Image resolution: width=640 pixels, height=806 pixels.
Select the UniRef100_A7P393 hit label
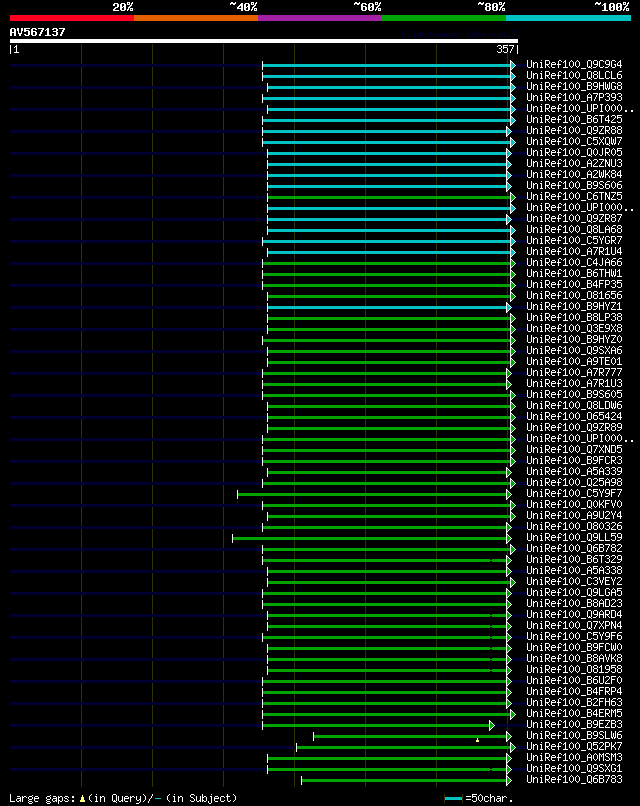[574, 97]
